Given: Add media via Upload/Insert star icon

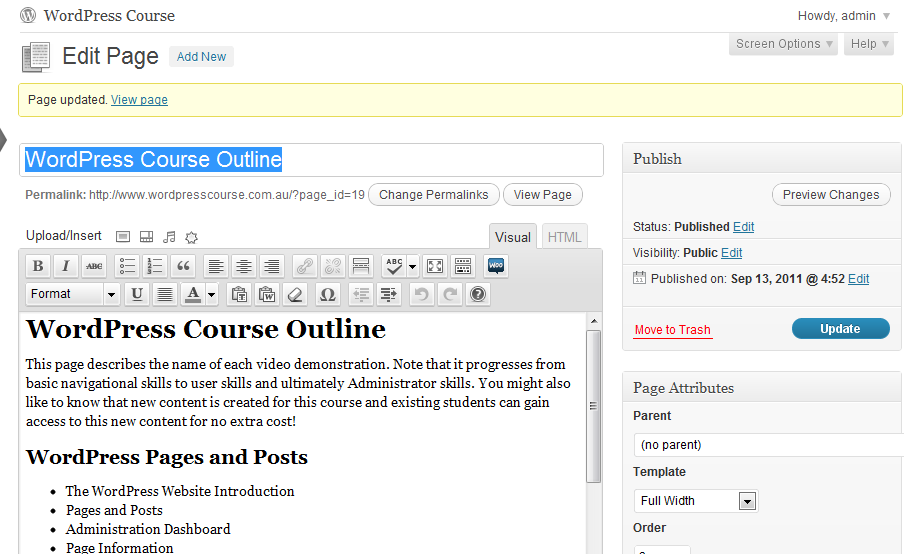Looking at the screenshot, I should 191,237.
